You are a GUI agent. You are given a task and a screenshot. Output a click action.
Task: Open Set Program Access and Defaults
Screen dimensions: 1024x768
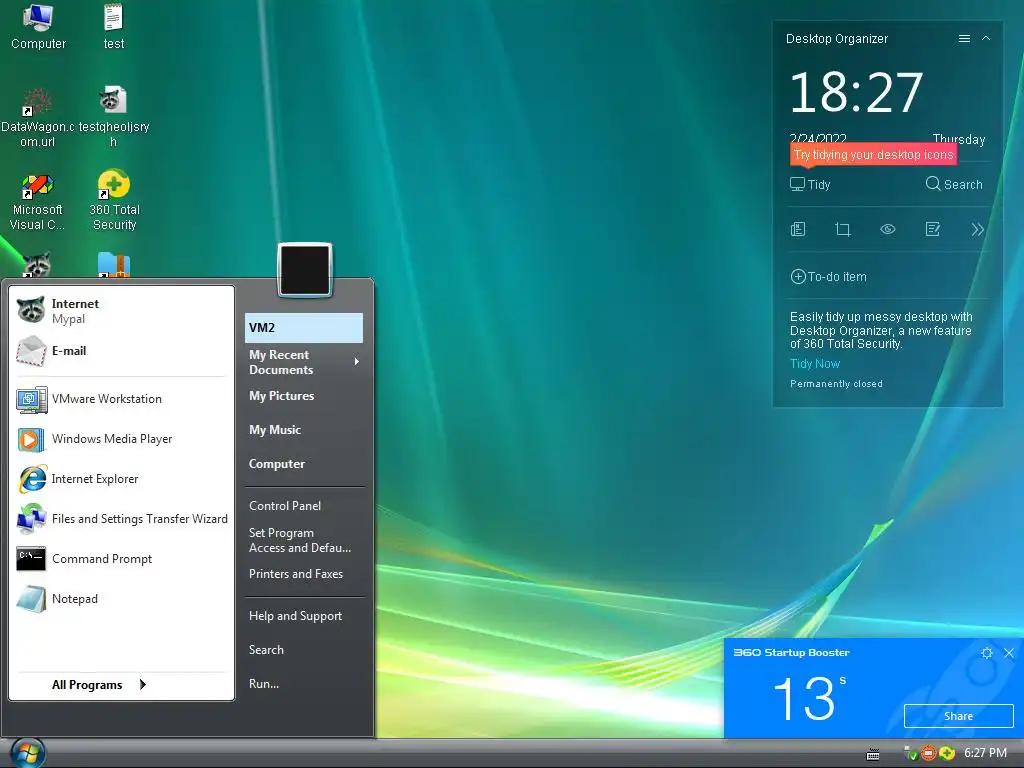[304, 540]
